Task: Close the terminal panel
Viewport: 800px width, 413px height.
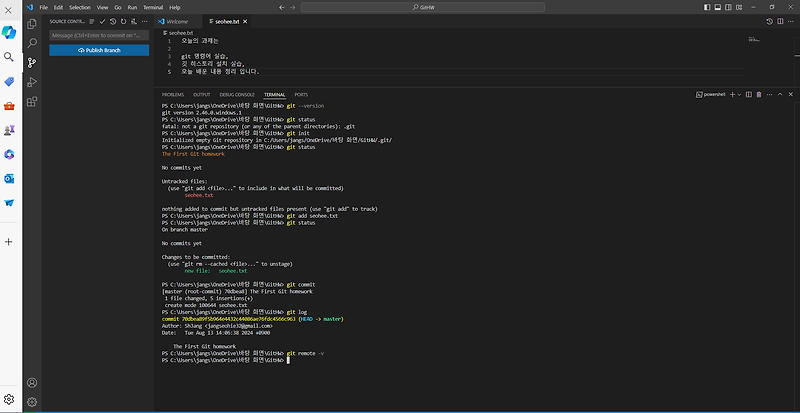Action: click(791, 94)
